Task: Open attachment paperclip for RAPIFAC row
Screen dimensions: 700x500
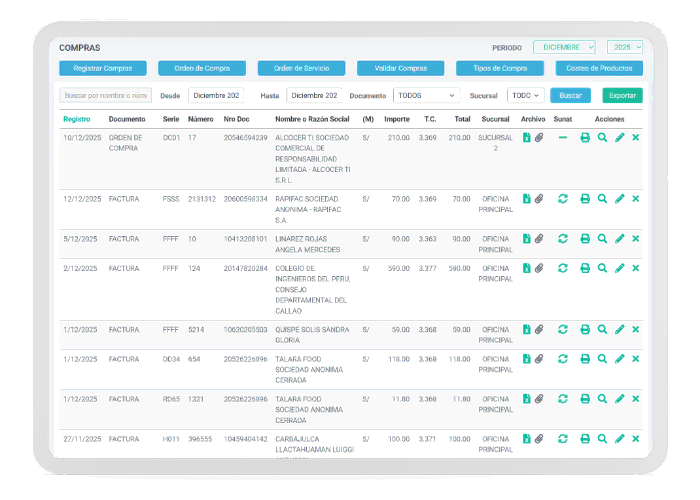Action: pyautogui.click(x=538, y=199)
